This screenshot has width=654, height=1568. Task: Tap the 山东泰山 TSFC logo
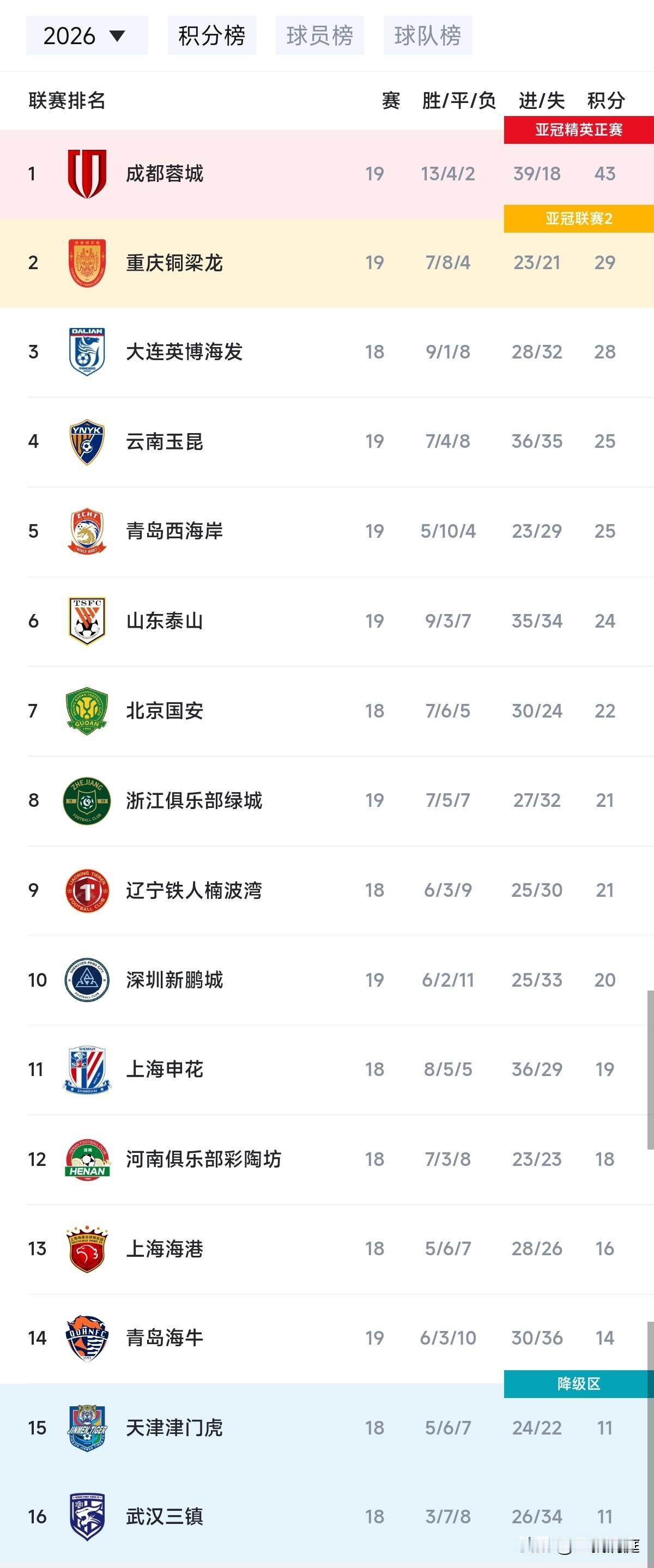click(87, 621)
